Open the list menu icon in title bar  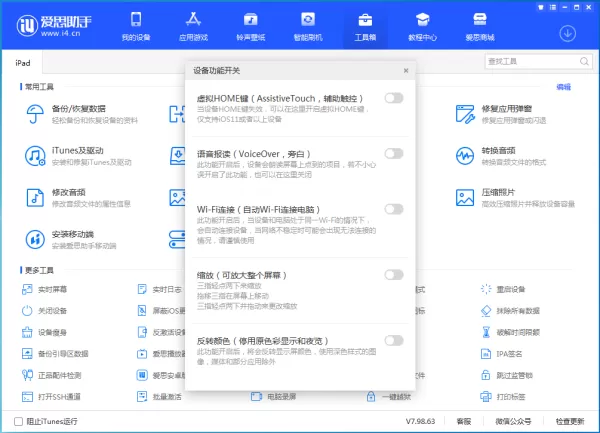pyautogui.click(x=553, y=7)
